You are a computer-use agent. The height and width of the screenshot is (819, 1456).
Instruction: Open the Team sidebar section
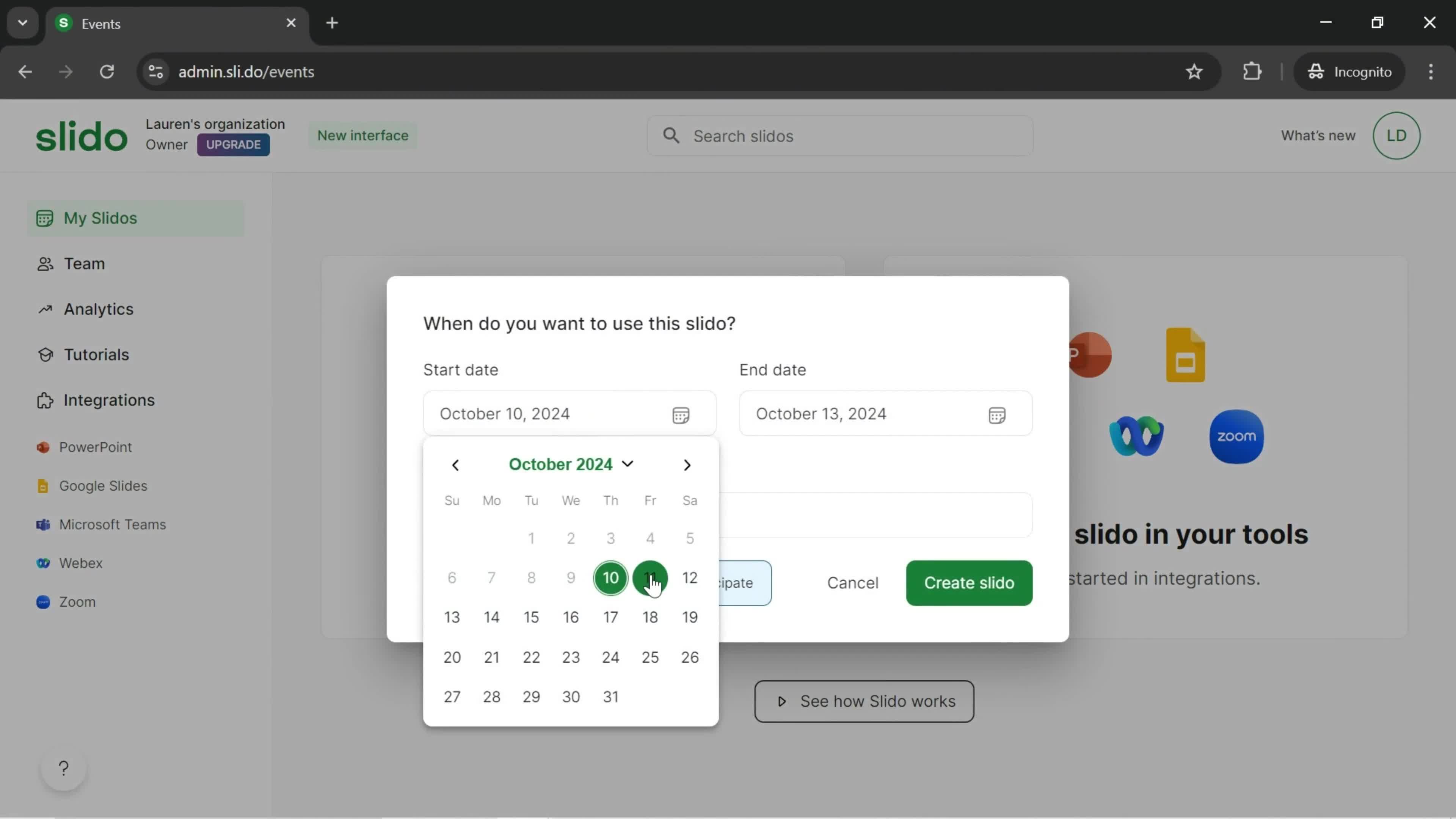point(84,263)
